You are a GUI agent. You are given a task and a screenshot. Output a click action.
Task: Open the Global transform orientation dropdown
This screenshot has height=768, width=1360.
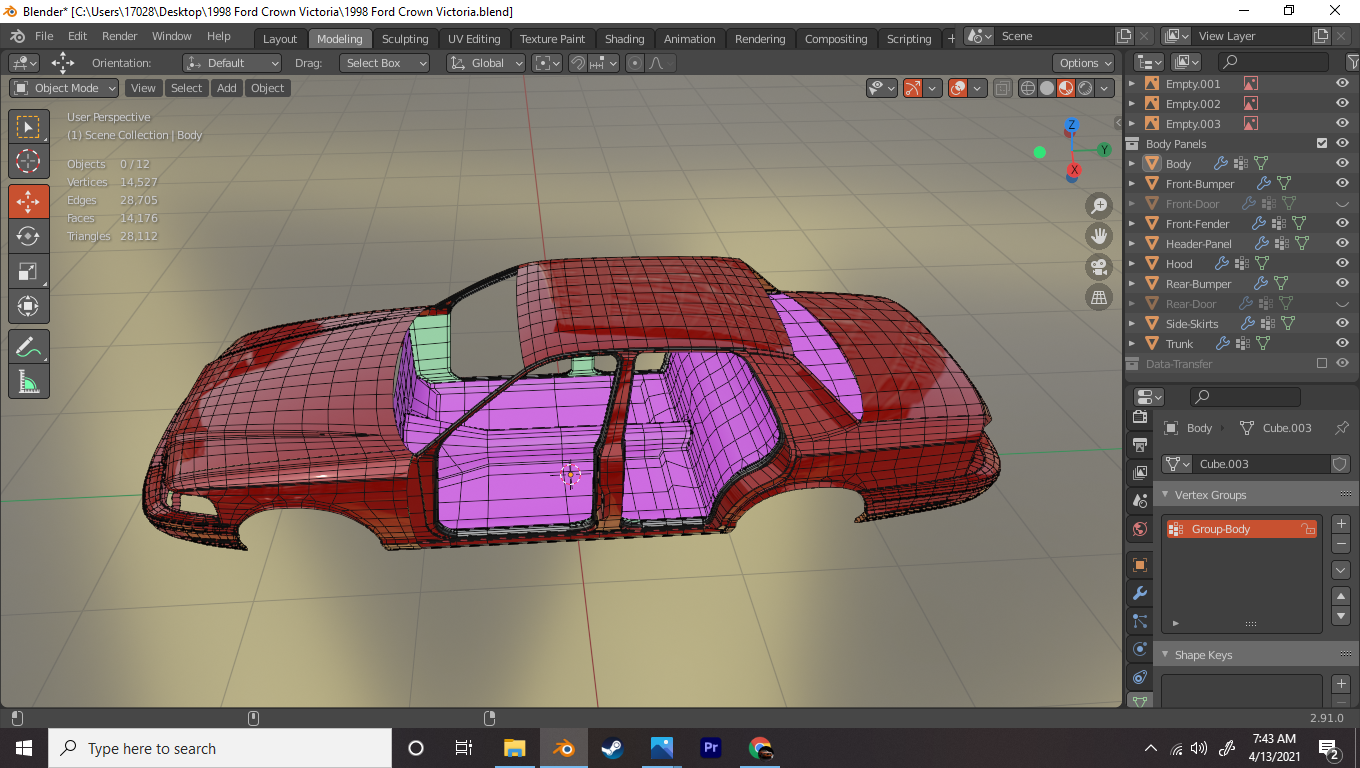coord(486,63)
